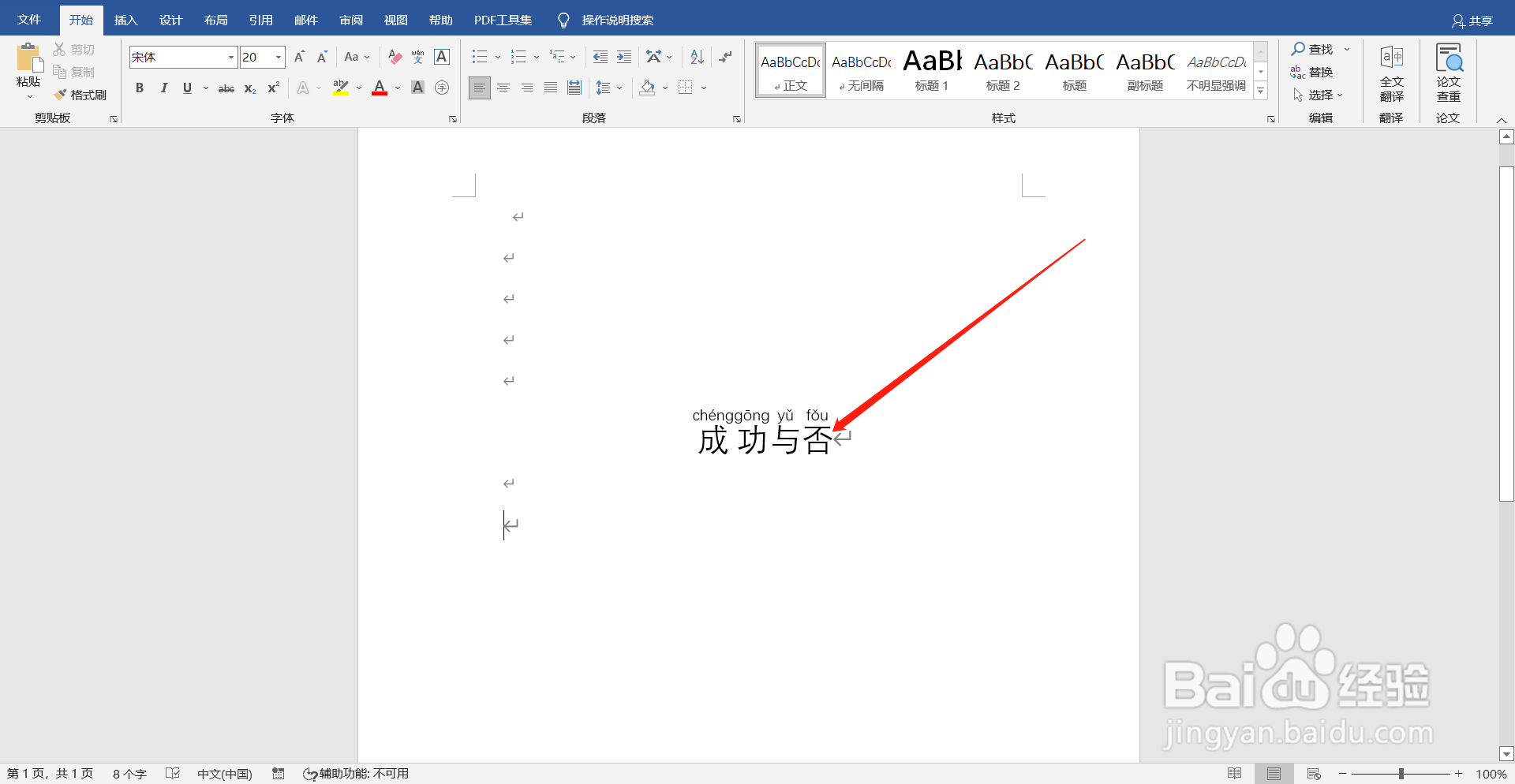
Task: Click the Find magnifier icon
Action: tap(1298, 49)
